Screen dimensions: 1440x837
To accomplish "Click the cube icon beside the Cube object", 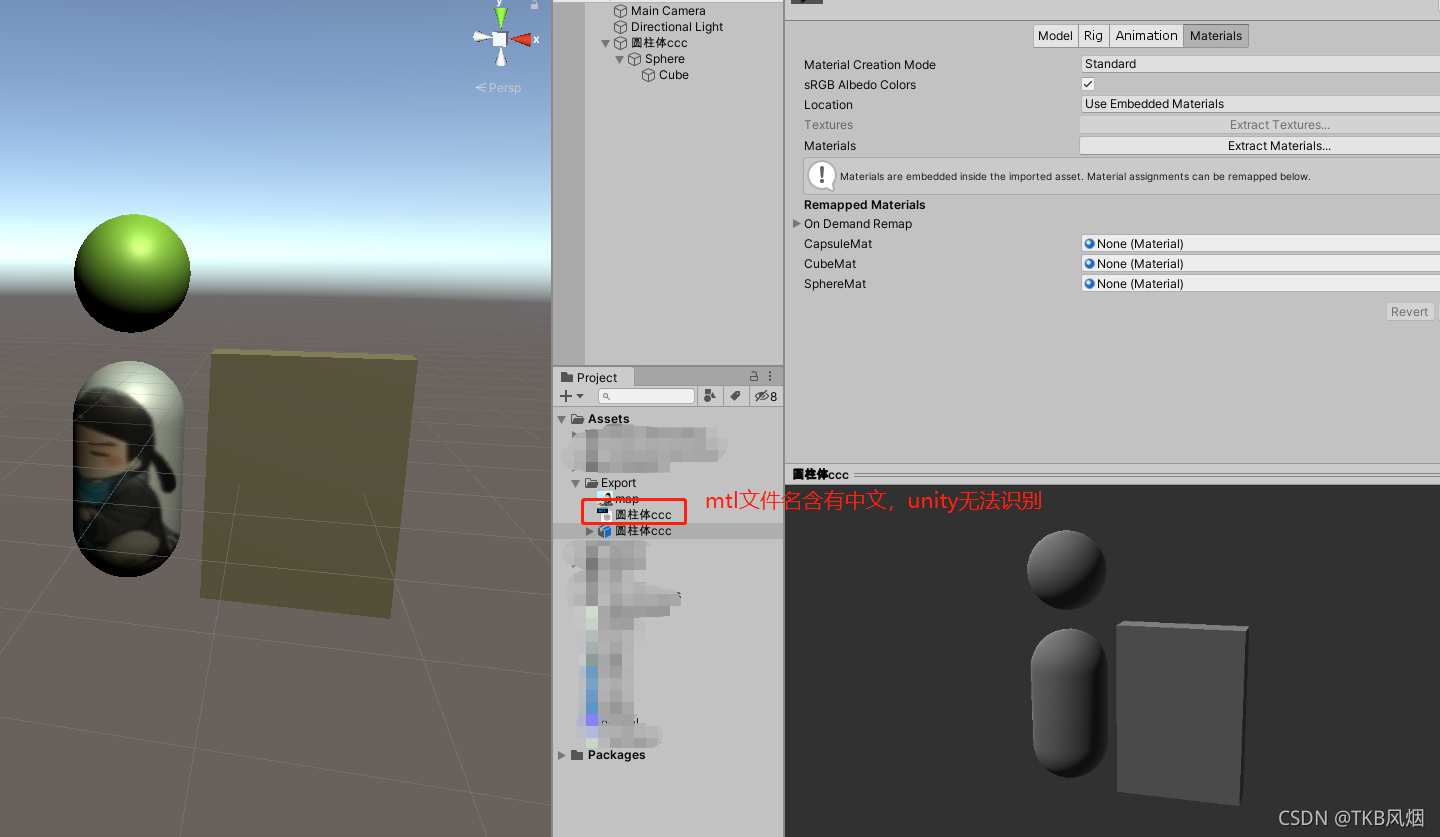I will pos(649,75).
